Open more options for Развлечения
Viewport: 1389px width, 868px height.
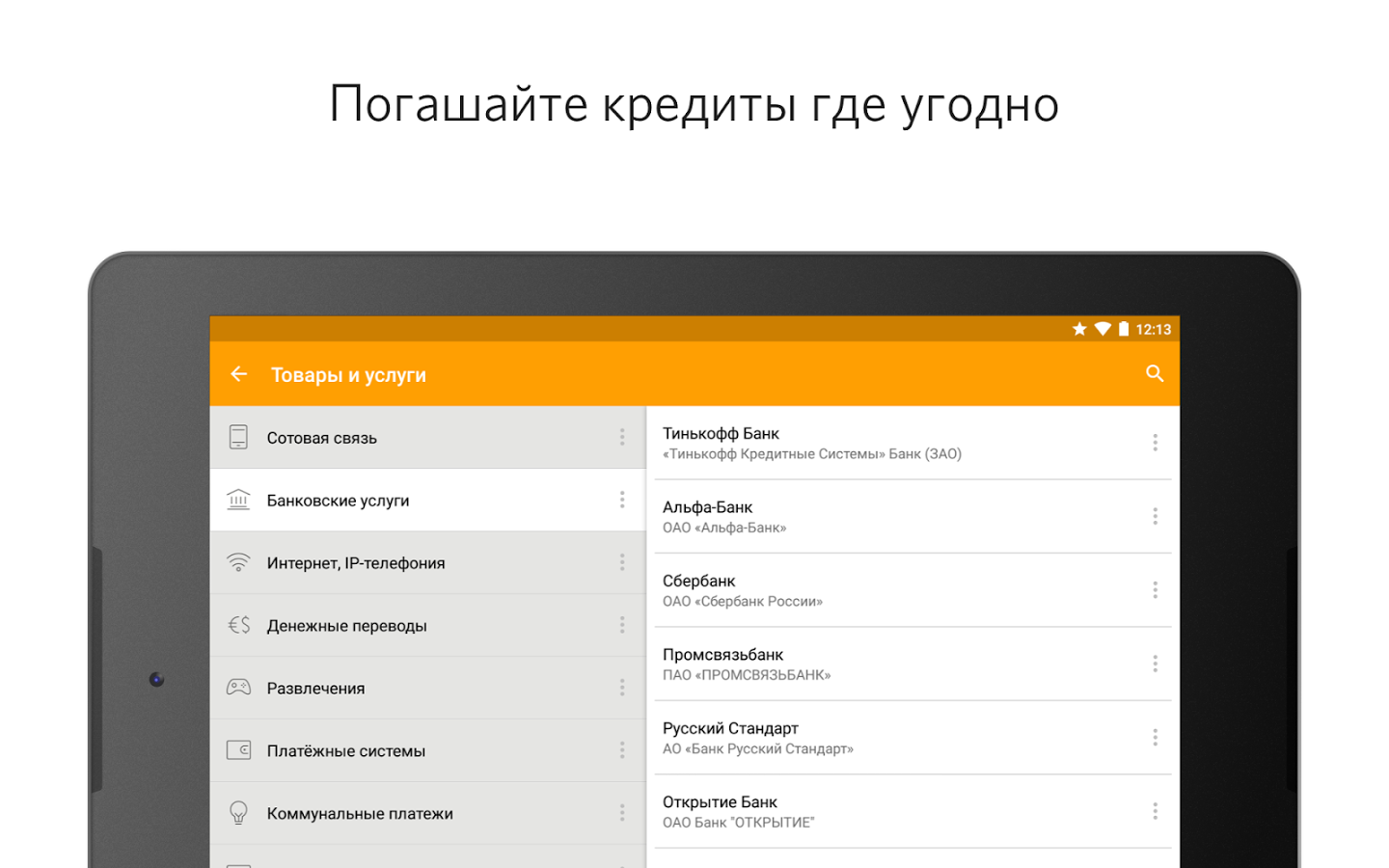[622, 688]
